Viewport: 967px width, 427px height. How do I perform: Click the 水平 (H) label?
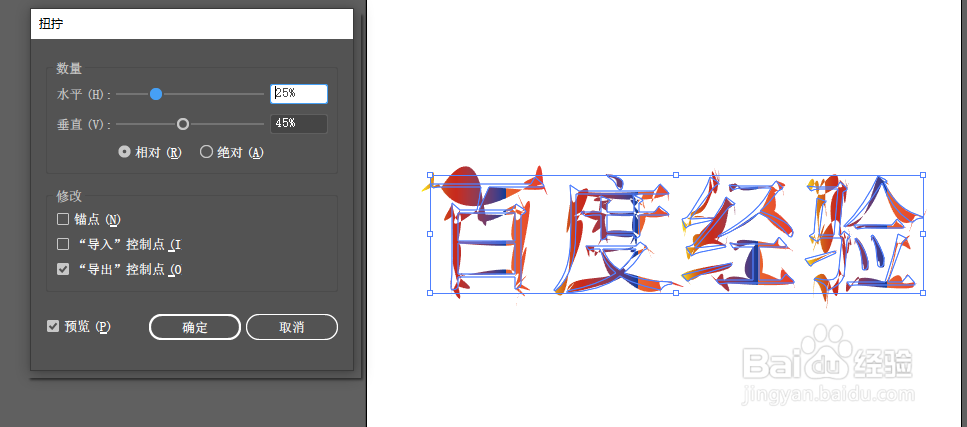[84, 94]
